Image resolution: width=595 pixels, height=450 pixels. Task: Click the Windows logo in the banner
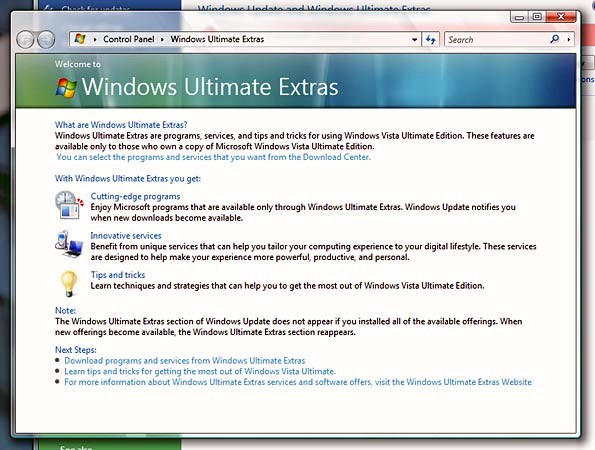click(x=66, y=88)
